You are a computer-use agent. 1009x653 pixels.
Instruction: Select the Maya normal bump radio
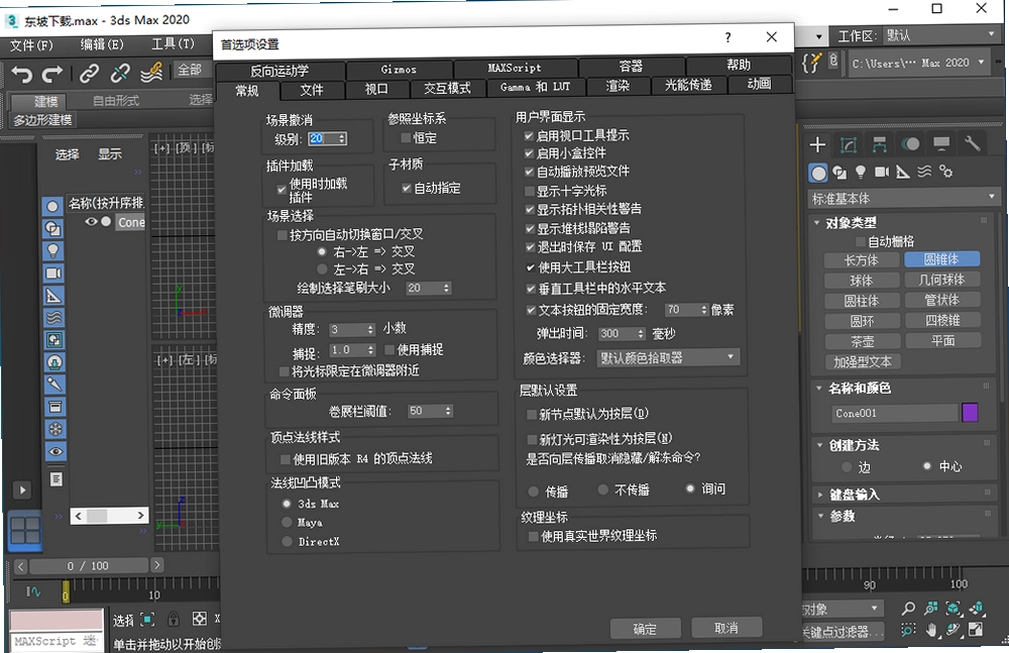(287, 522)
